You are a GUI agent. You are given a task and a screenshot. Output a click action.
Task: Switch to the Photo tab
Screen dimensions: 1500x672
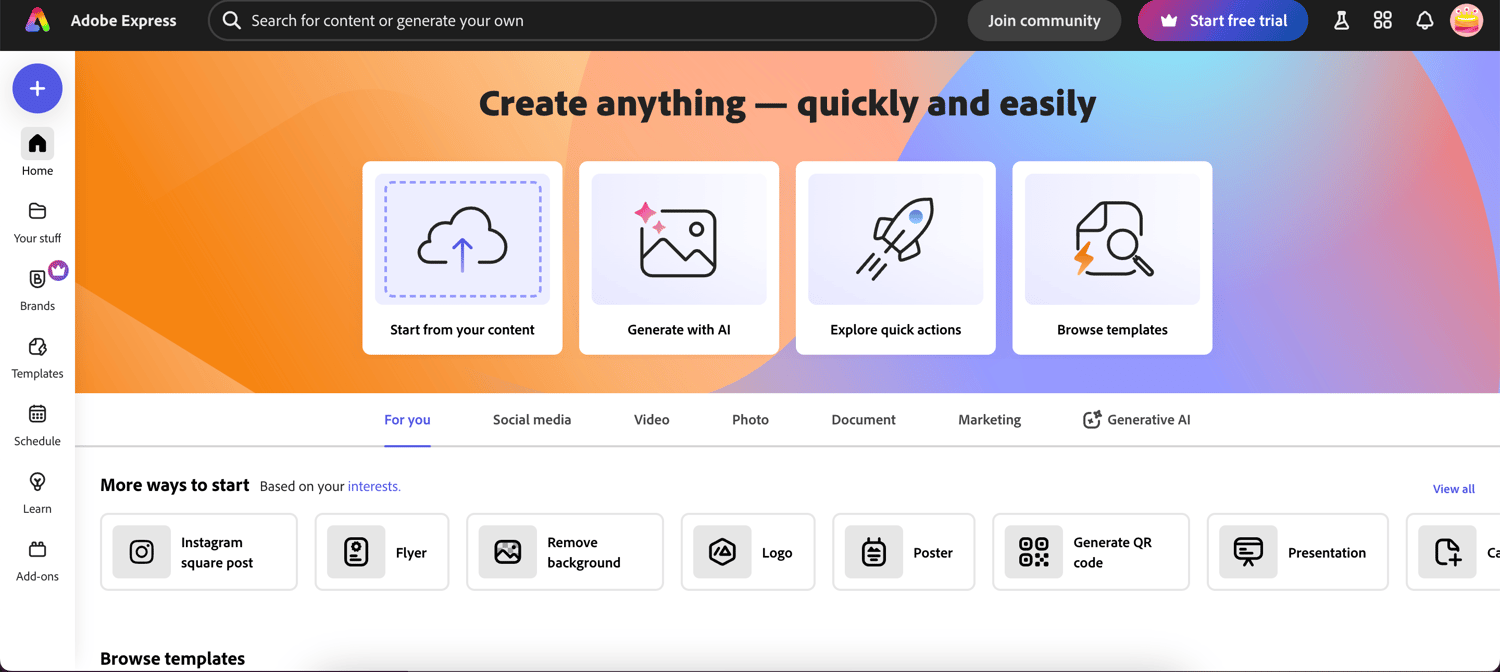750,420
